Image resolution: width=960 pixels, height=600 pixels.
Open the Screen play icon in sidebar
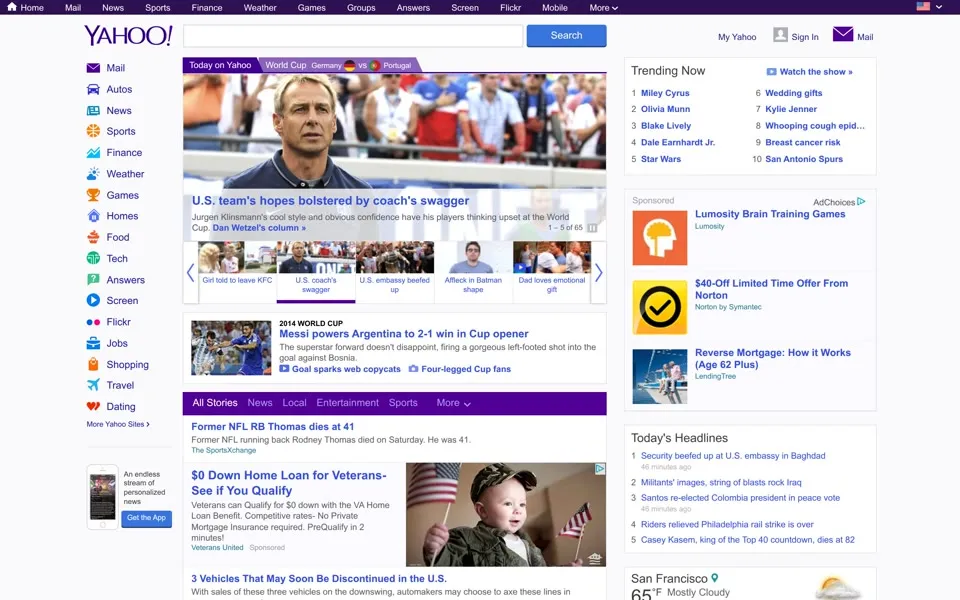pyautogui.click(x=93, y=301)
